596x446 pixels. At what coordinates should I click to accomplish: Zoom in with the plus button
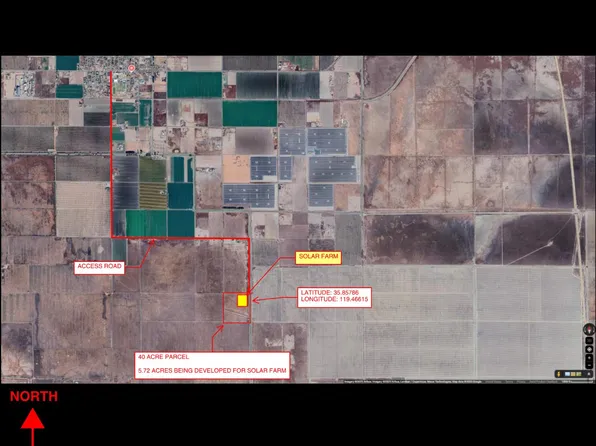[x=589, y=358]
